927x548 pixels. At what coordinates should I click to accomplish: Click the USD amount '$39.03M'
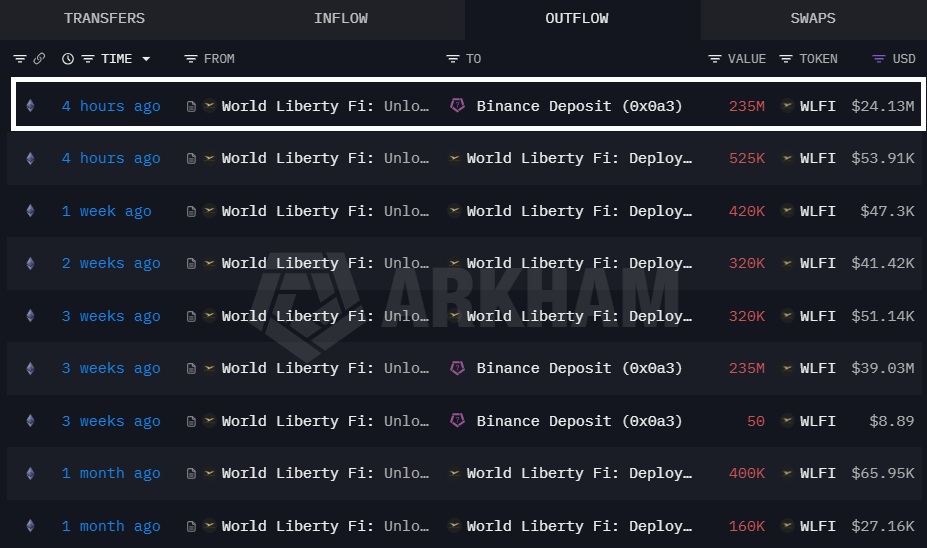883,368
